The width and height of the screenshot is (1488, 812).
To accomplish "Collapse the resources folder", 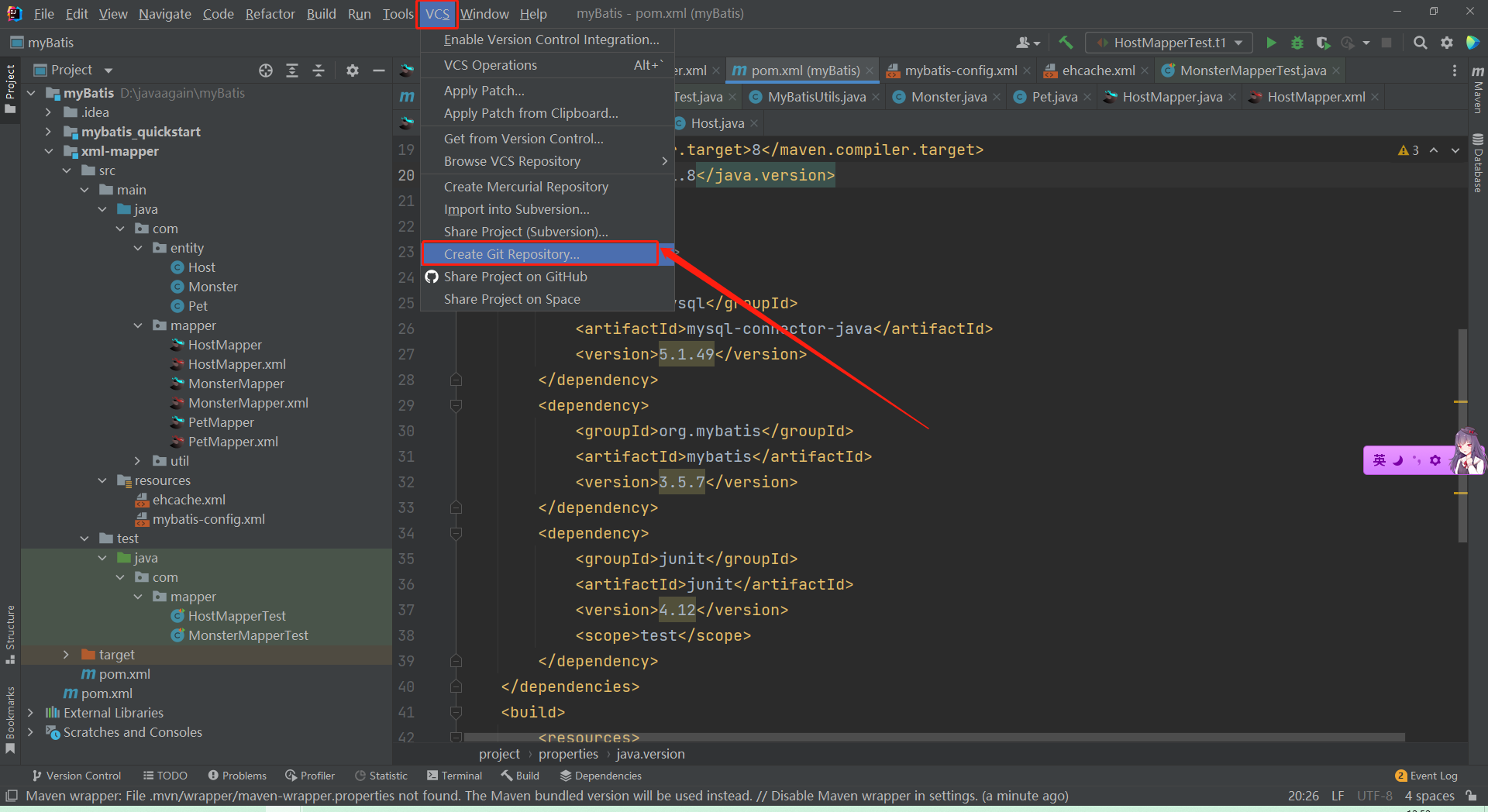I will (x=102, y=480).
